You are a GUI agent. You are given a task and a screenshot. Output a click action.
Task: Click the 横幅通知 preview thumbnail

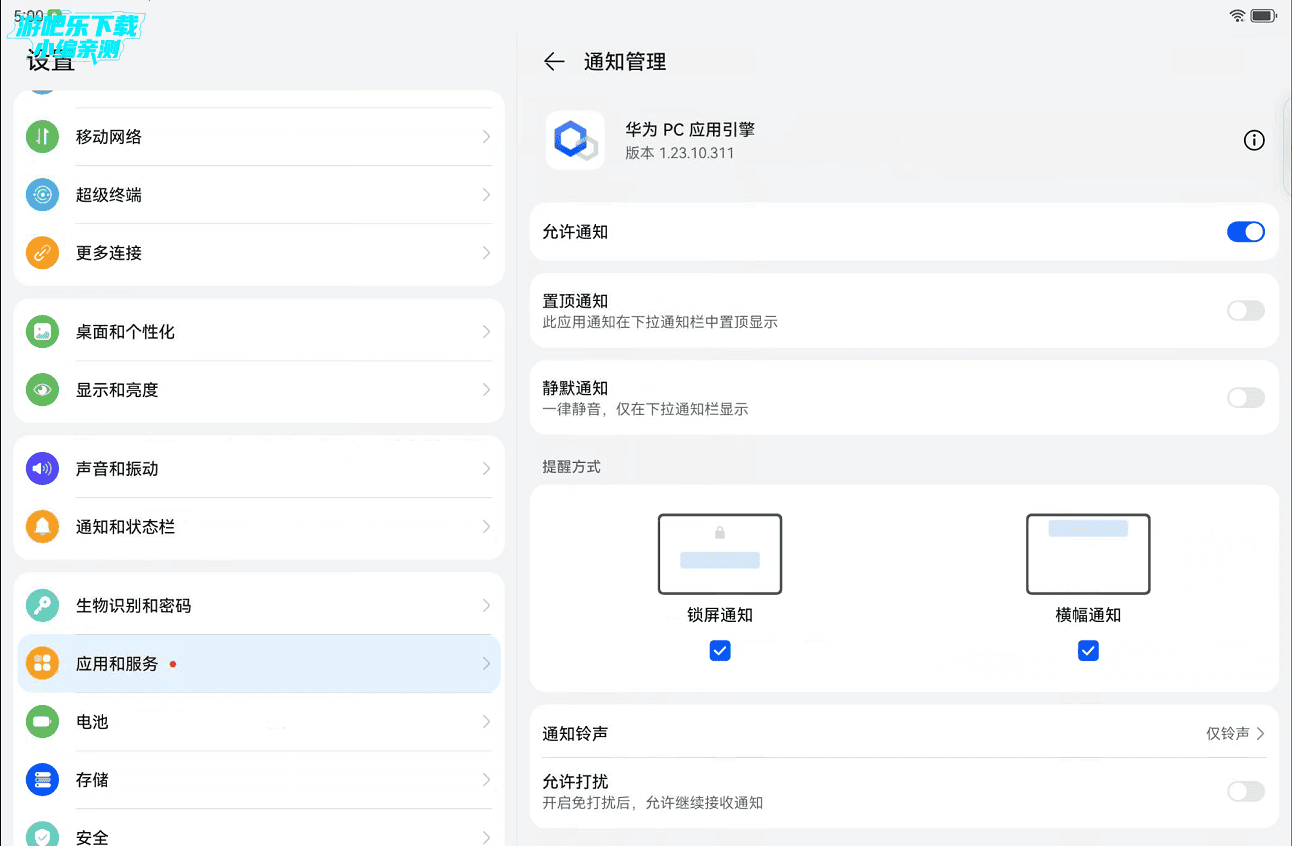tap(1088, 554)
